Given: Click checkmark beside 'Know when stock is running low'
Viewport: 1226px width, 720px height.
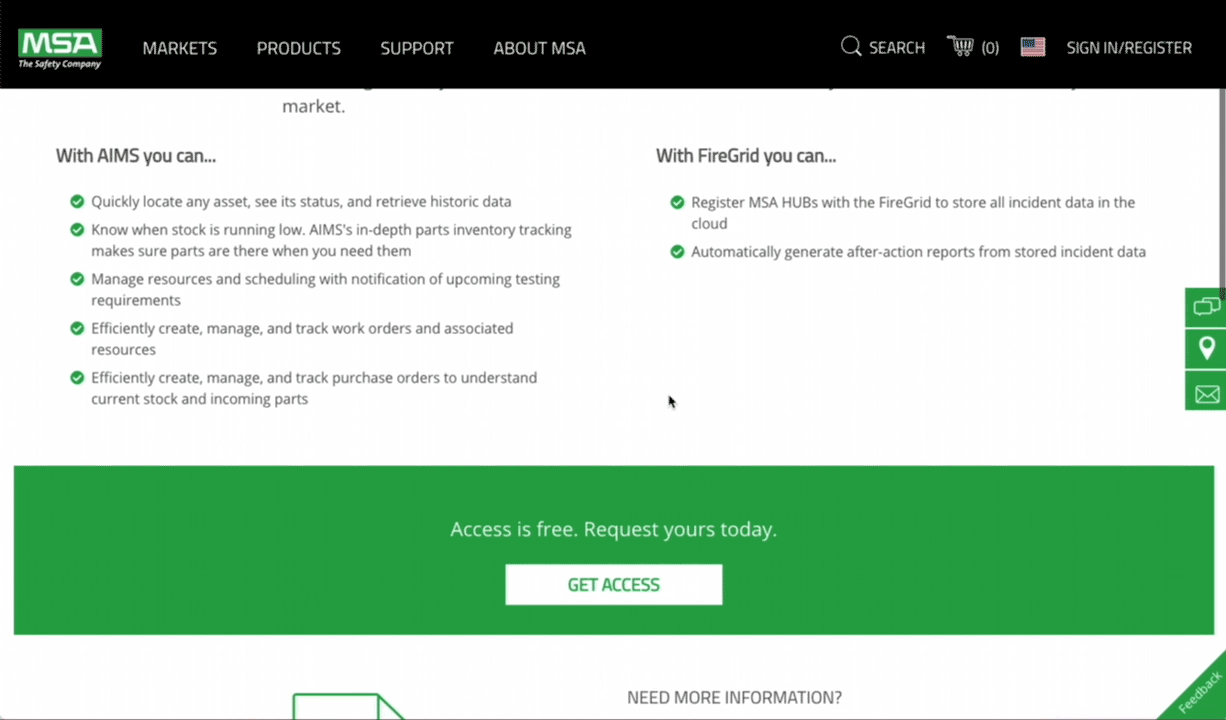Looking at the screenshot, I should click(x=77, y=230).
